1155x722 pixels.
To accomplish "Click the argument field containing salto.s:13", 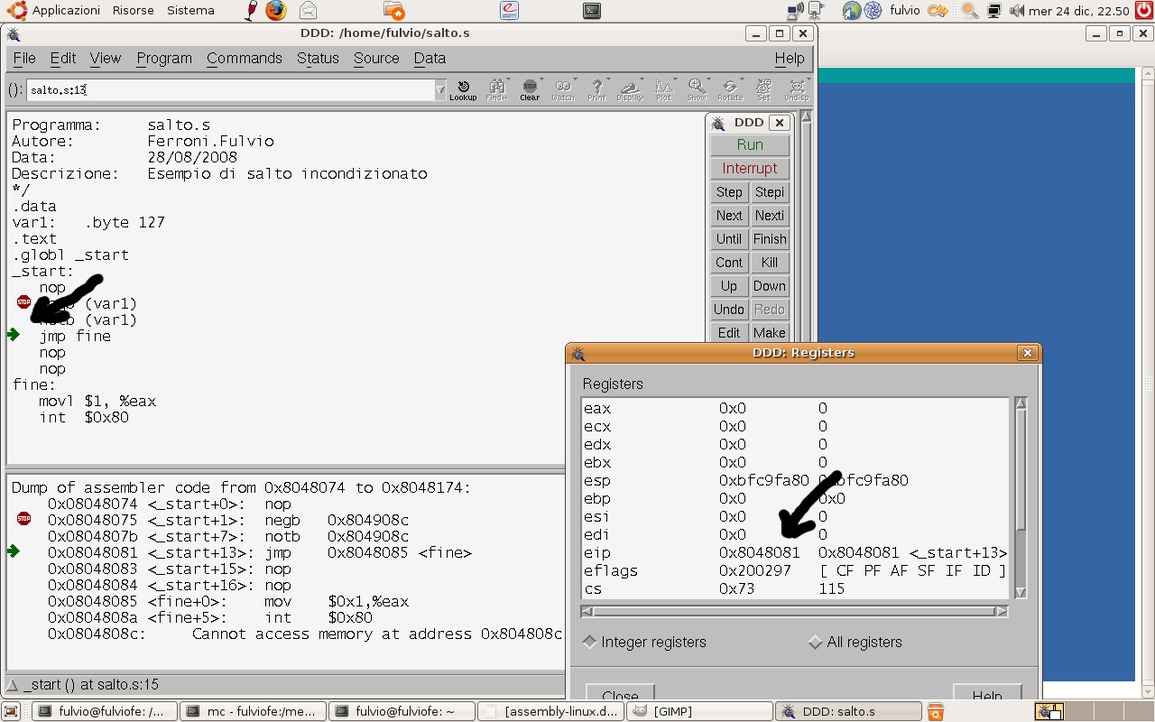I will (x=231, y=90).
